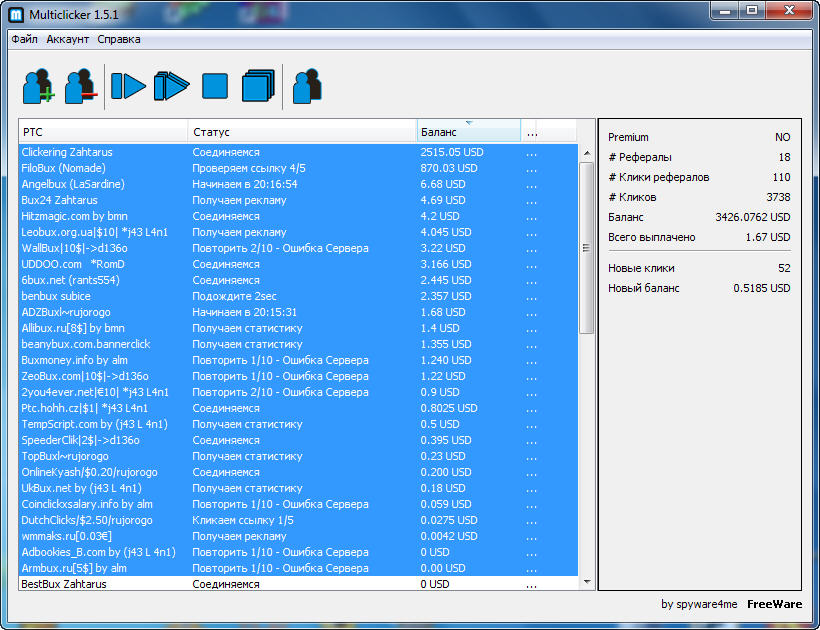Sort the list by the Баланс column header
Image resolution: width=820 pixels, height=630 pixels.
(x=469, y=132)
